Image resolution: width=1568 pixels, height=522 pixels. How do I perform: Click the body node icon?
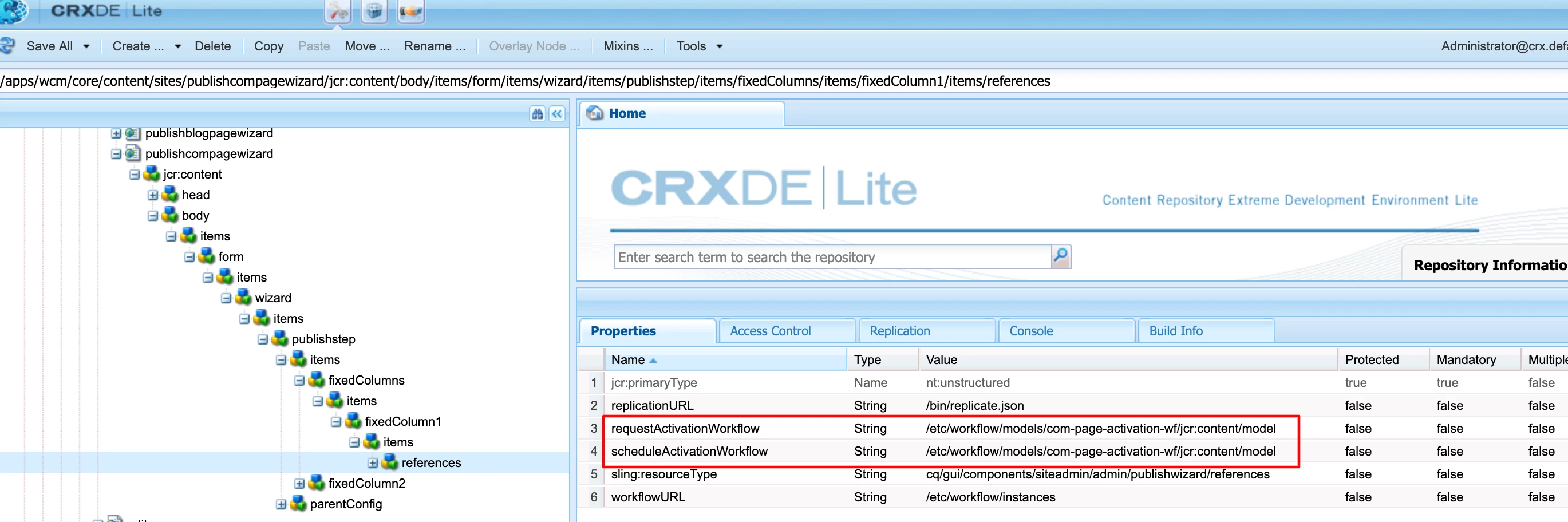coord(170,215)
